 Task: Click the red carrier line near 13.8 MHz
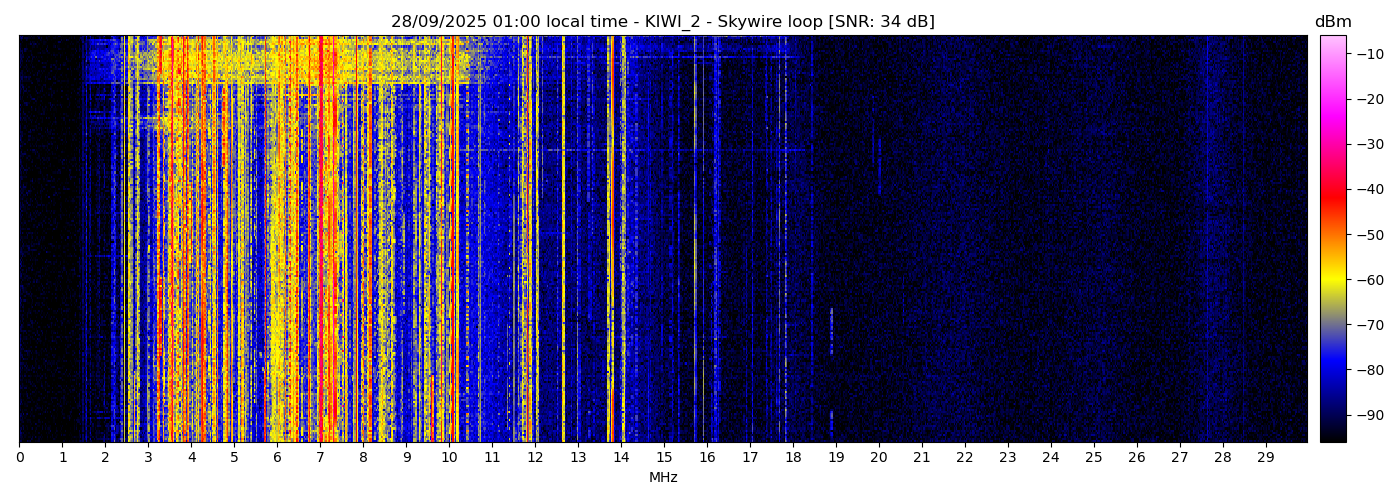pos(612,240)
